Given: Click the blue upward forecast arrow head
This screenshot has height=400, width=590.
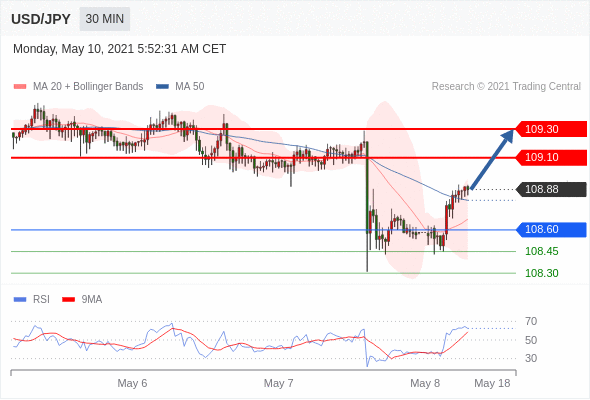Looking at the screenshot, I should [x=508, y=135].
